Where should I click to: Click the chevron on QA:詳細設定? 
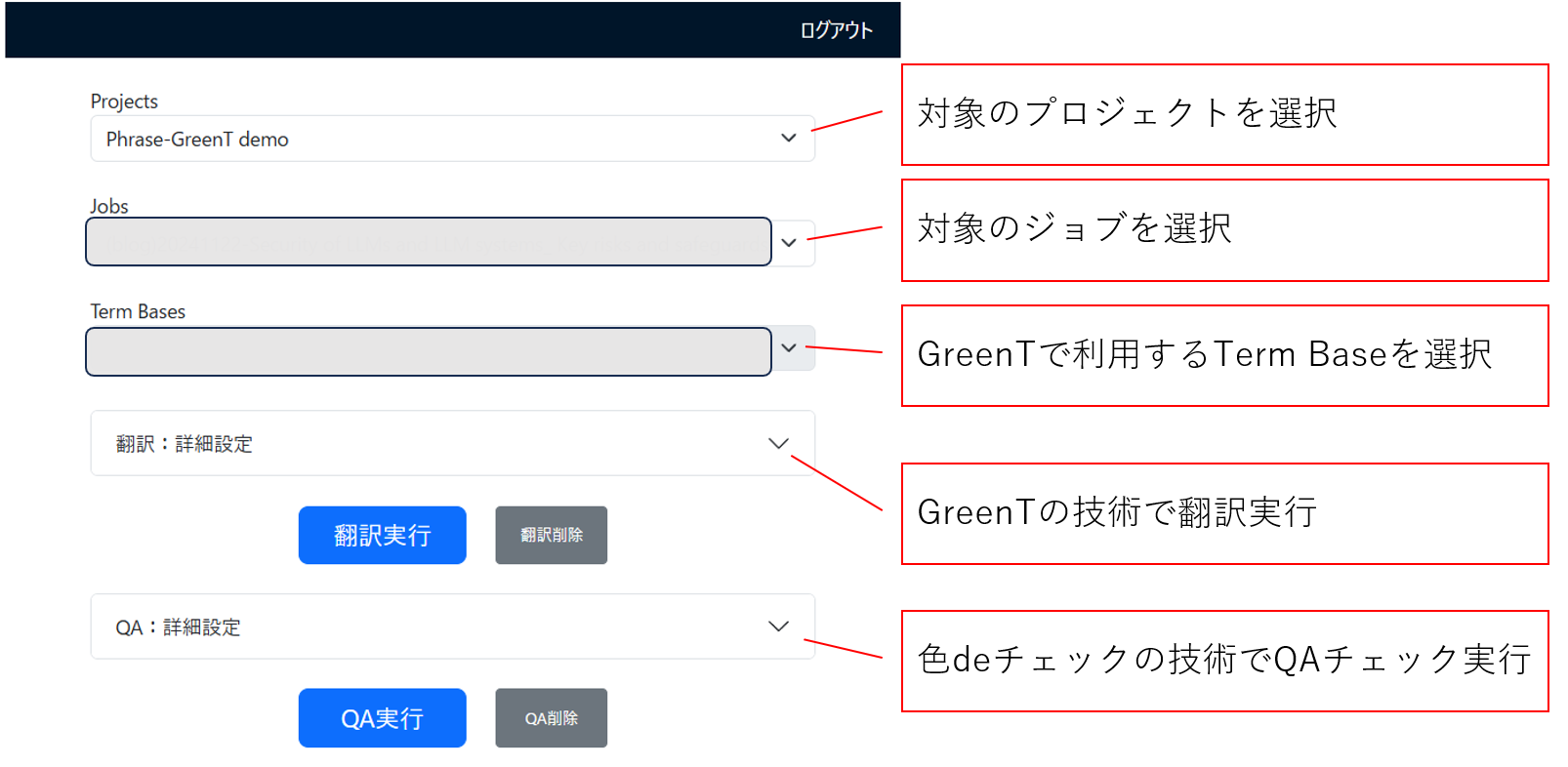tap(778, 626)
